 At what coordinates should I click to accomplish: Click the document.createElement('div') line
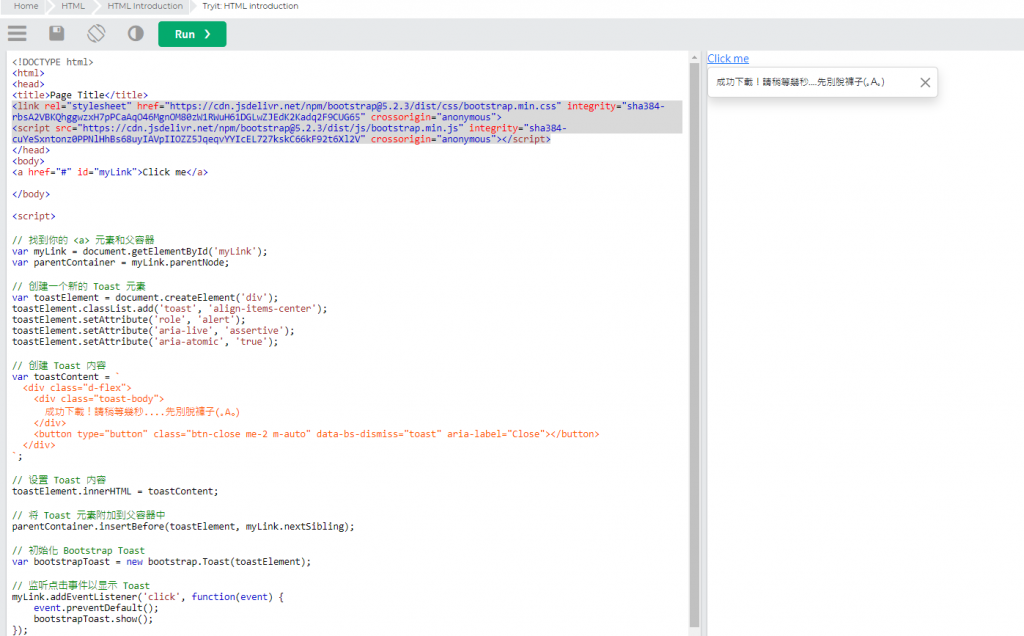point(145,298)
